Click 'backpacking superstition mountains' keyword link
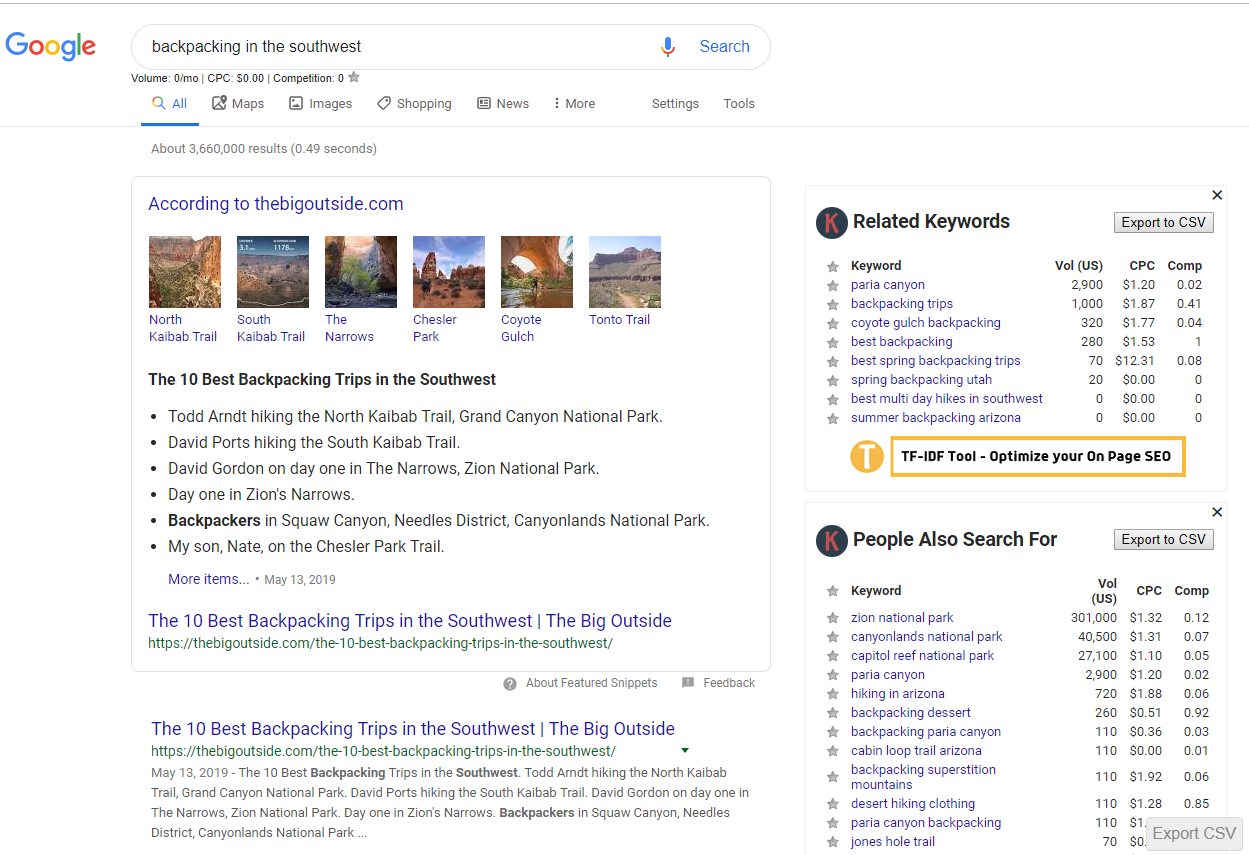Screen dimensions: 1249x855 (x=923, y=777)
